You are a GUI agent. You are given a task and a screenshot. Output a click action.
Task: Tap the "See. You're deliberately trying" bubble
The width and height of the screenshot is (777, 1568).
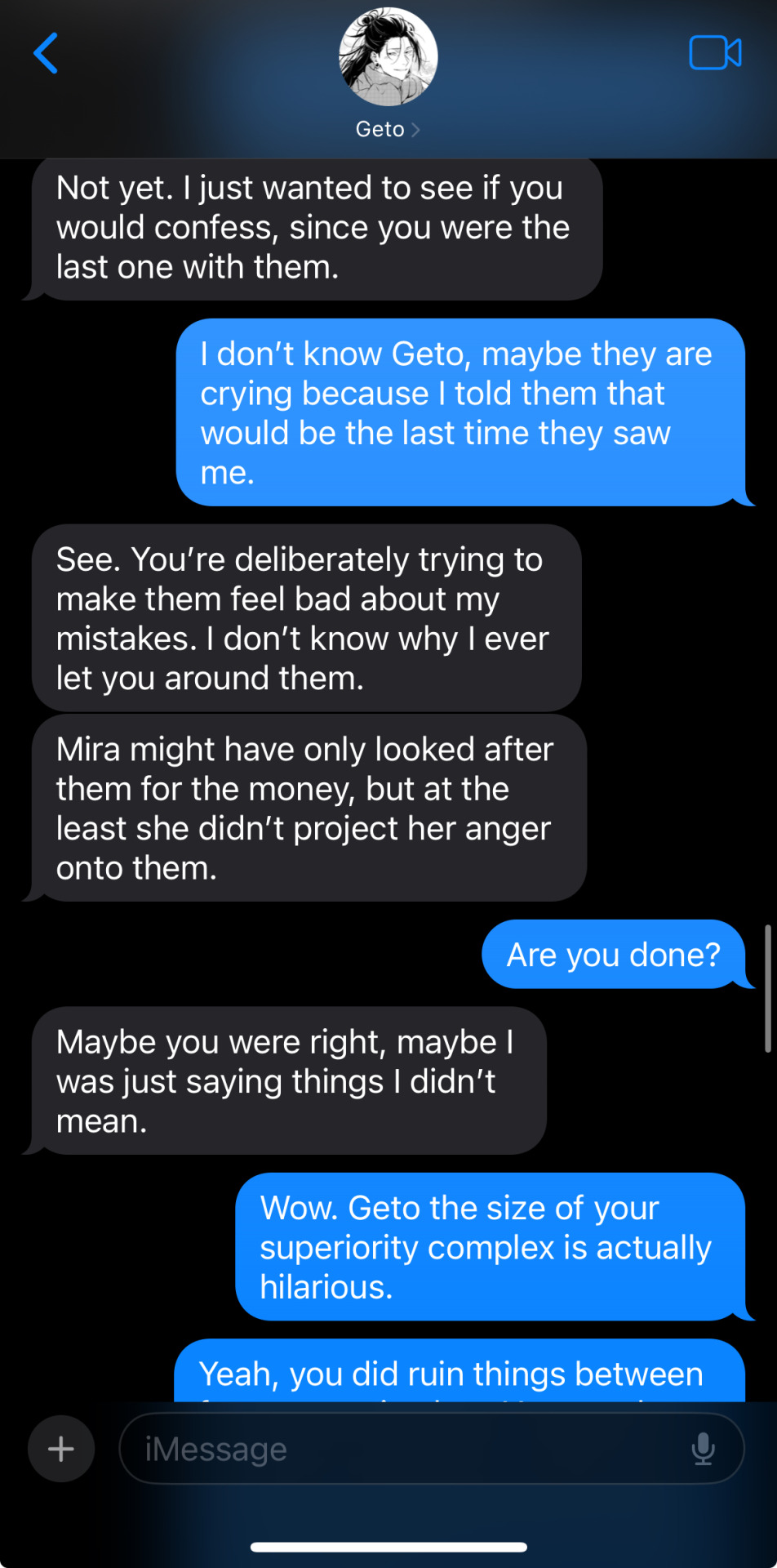[x=306, y=618]
